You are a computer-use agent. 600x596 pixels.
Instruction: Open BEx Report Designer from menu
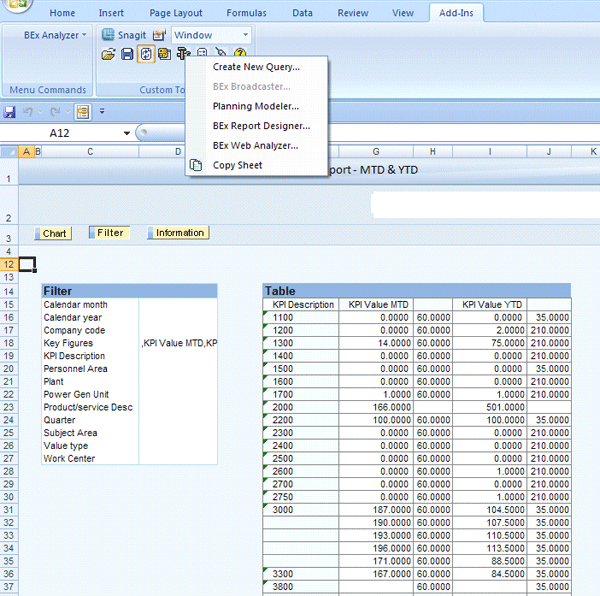(261, 126)
